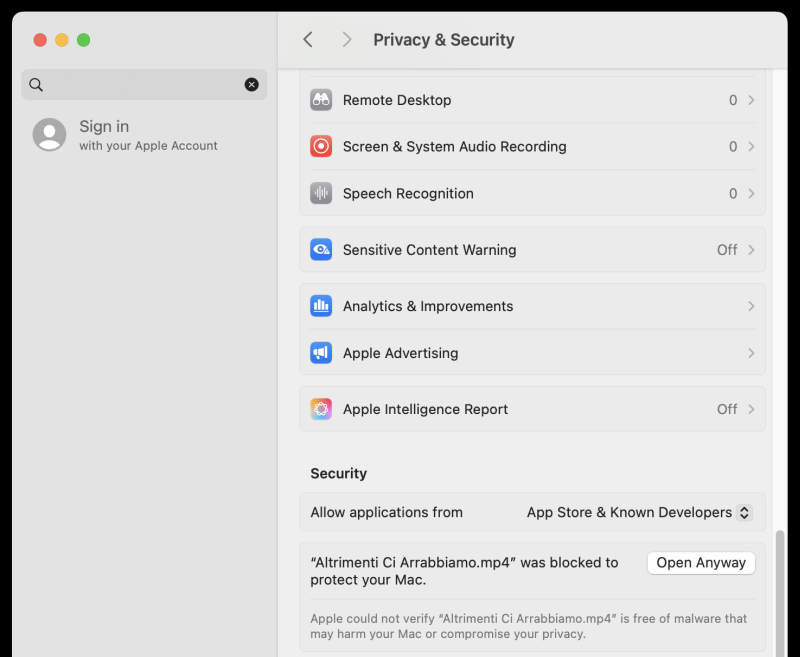800x657 pixels.
Task: Click the Speech Recognition waveform icon
Action: 321,194
